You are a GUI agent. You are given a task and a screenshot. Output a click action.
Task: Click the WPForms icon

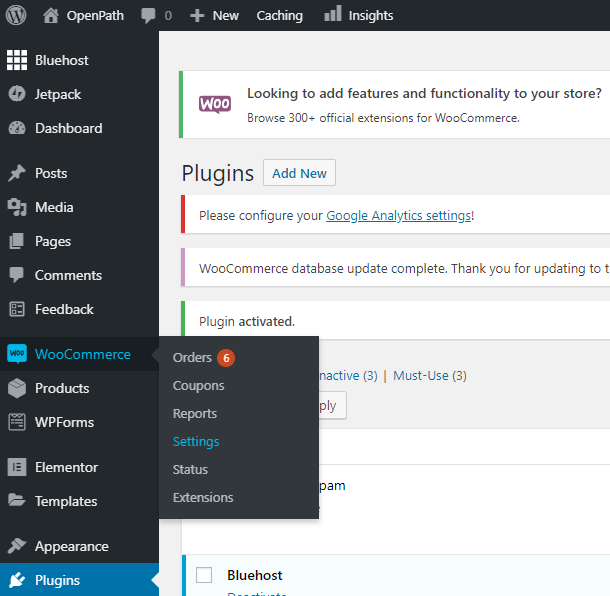17,422
